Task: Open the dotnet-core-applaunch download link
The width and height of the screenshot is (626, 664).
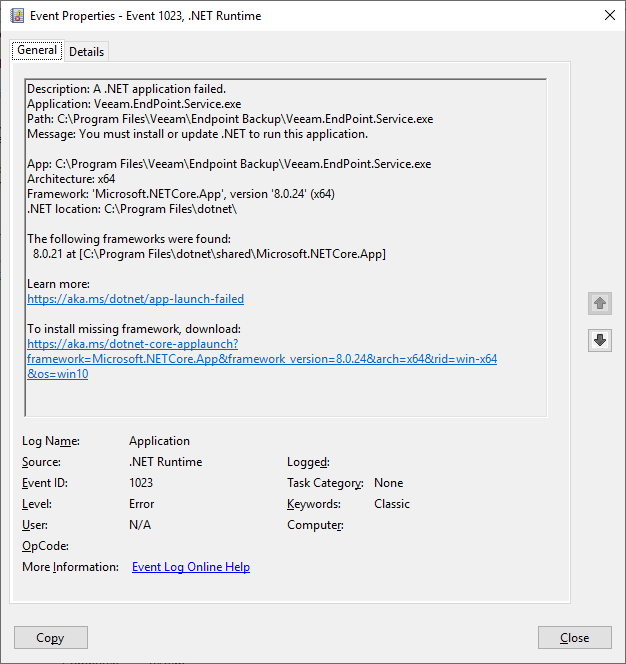Action: pyautogui.click(x=262, y=359)
